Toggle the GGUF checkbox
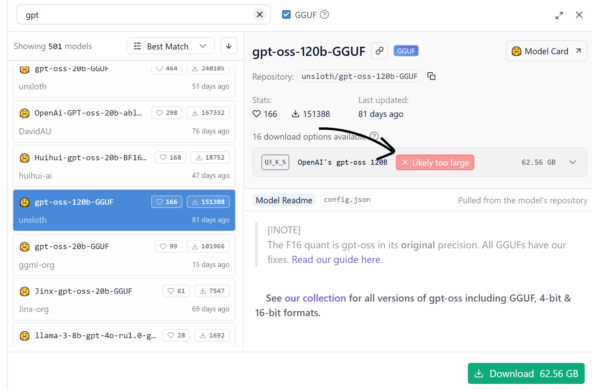The height and width of the screenshot is (390, 592). [x=286, y=15]
